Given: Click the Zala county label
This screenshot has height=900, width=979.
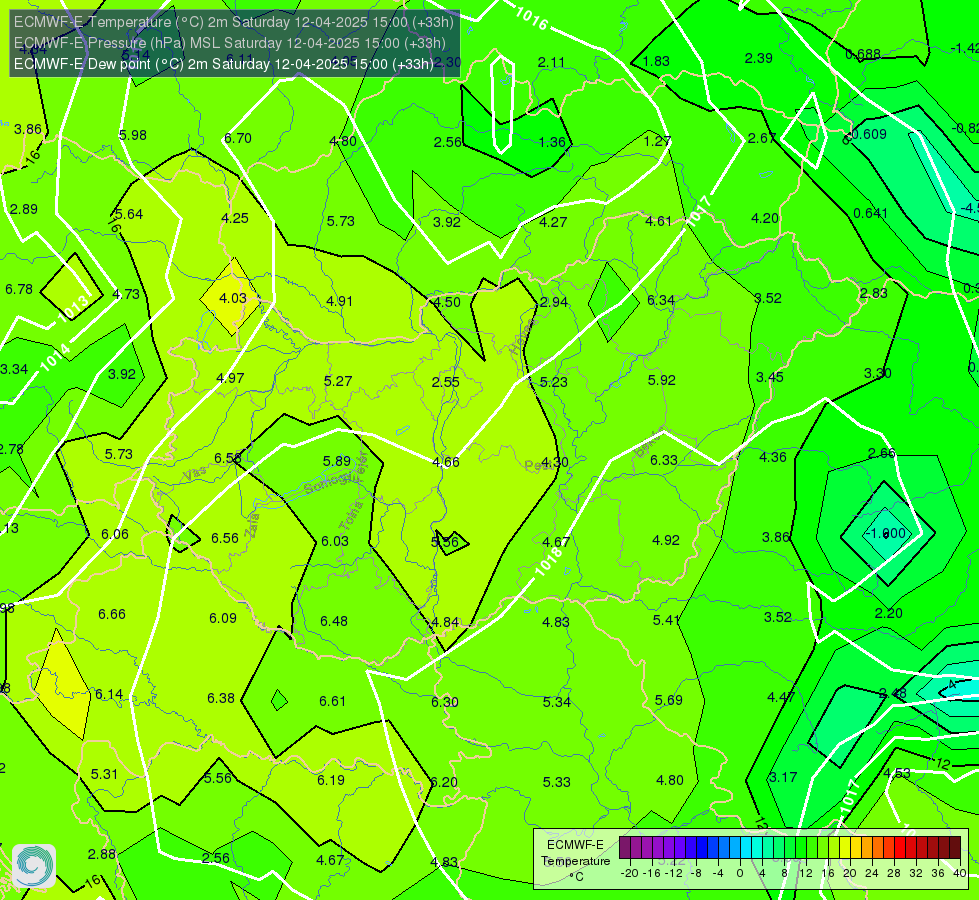Looking at the screenshot, I should [252, 527].
